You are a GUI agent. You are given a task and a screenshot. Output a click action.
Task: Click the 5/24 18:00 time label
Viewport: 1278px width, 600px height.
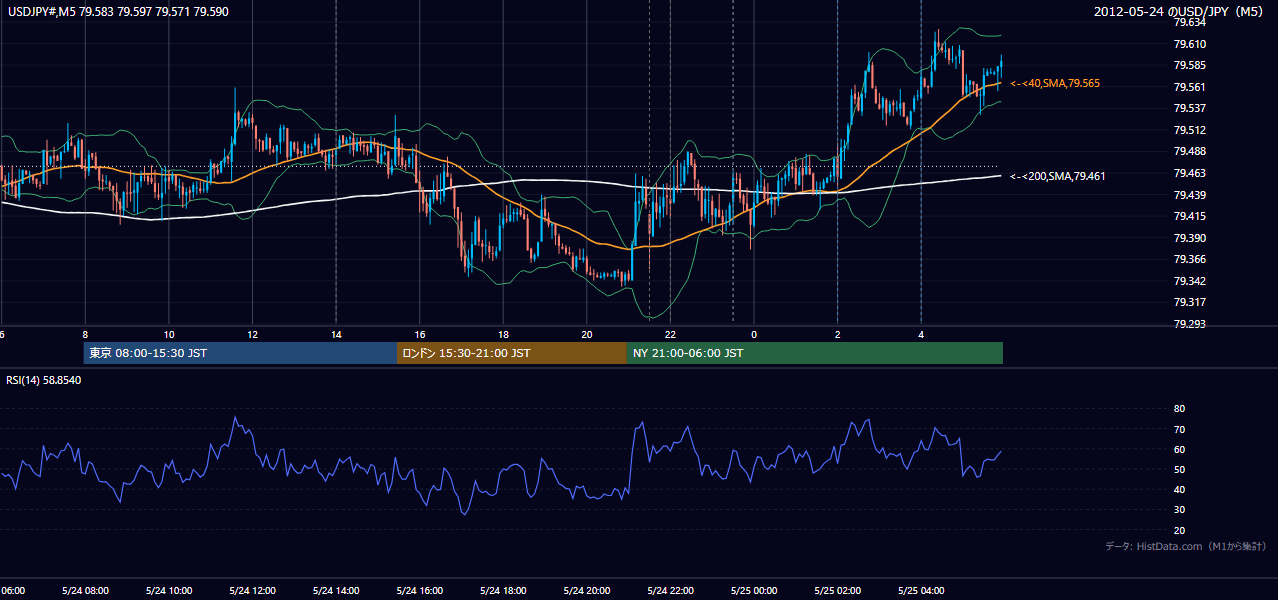(x=503, y=591)
